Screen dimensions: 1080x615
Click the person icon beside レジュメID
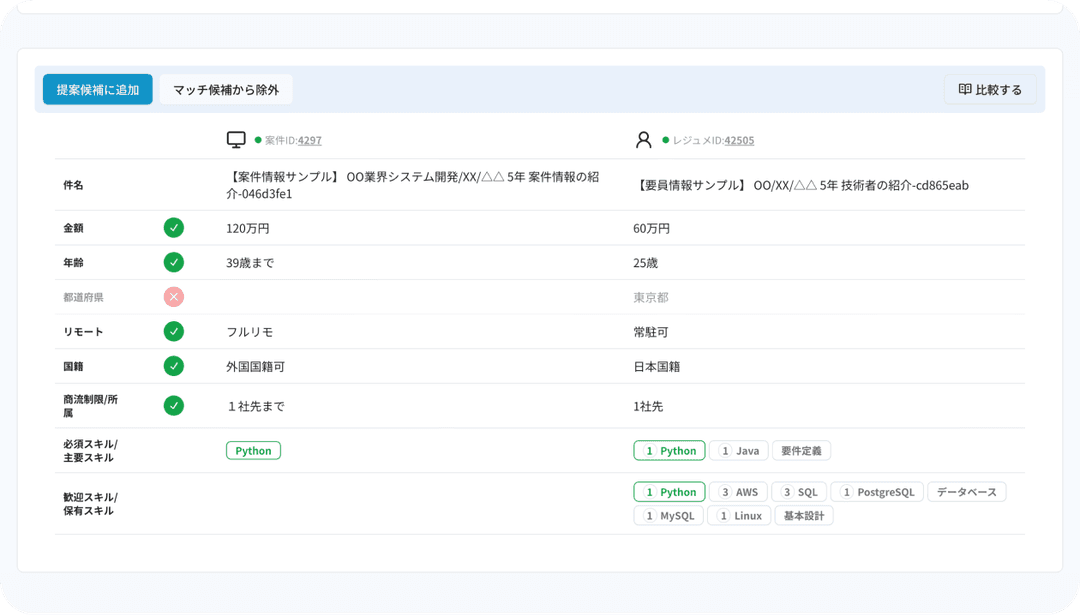[643, 140]
